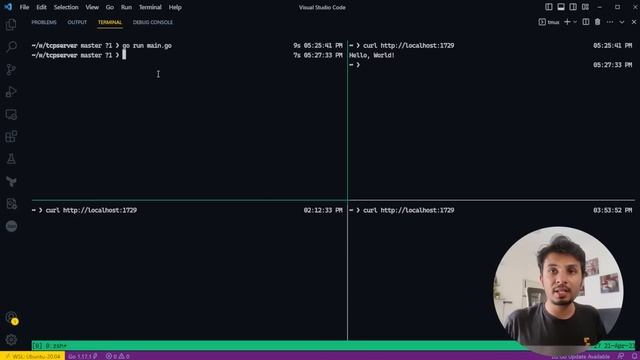
Task: Click the '9s 05:25:41 PM' timestamp in top-left pane
Action: (318, 45)
